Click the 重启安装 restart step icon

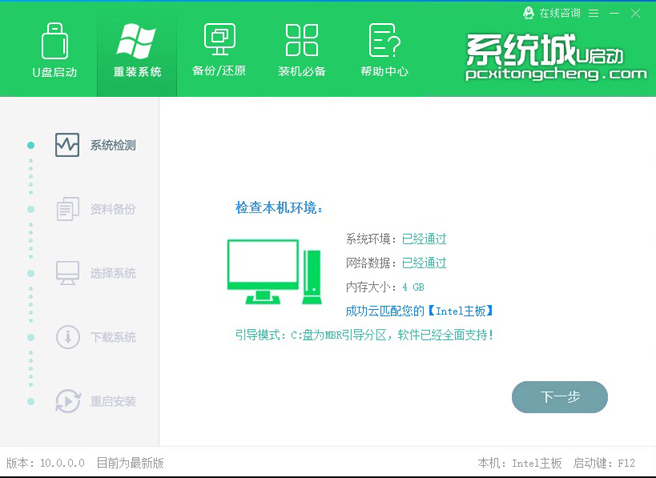pyautogui.click(x=67, y=401)
